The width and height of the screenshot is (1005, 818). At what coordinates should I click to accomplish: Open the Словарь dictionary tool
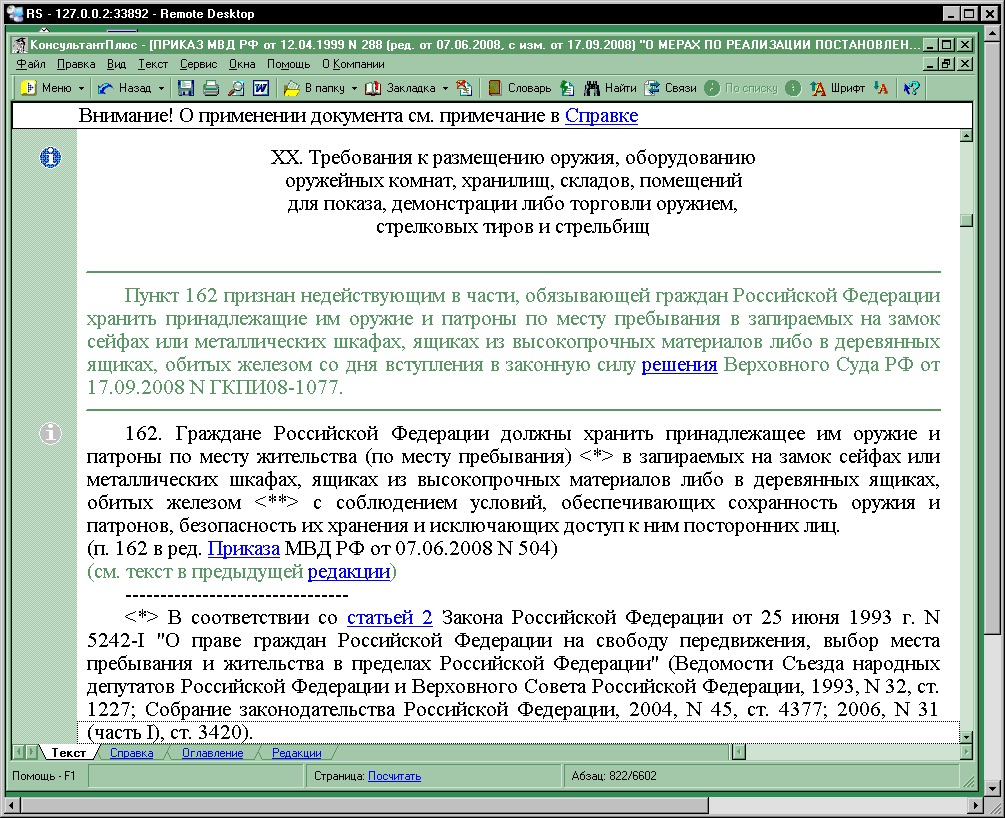coord(519,88)
